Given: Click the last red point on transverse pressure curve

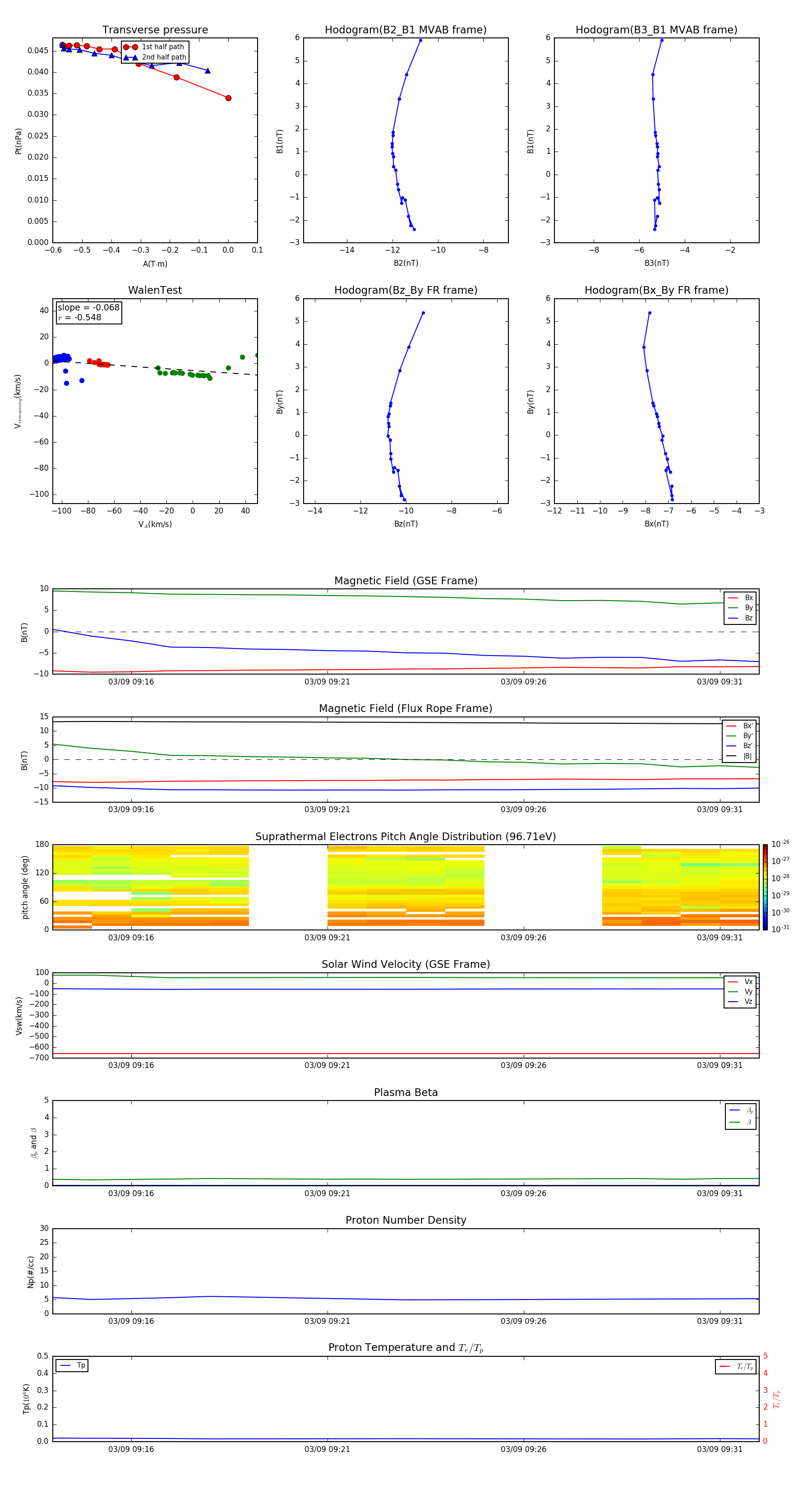Looking at the screenshot, I should (228, 98).
